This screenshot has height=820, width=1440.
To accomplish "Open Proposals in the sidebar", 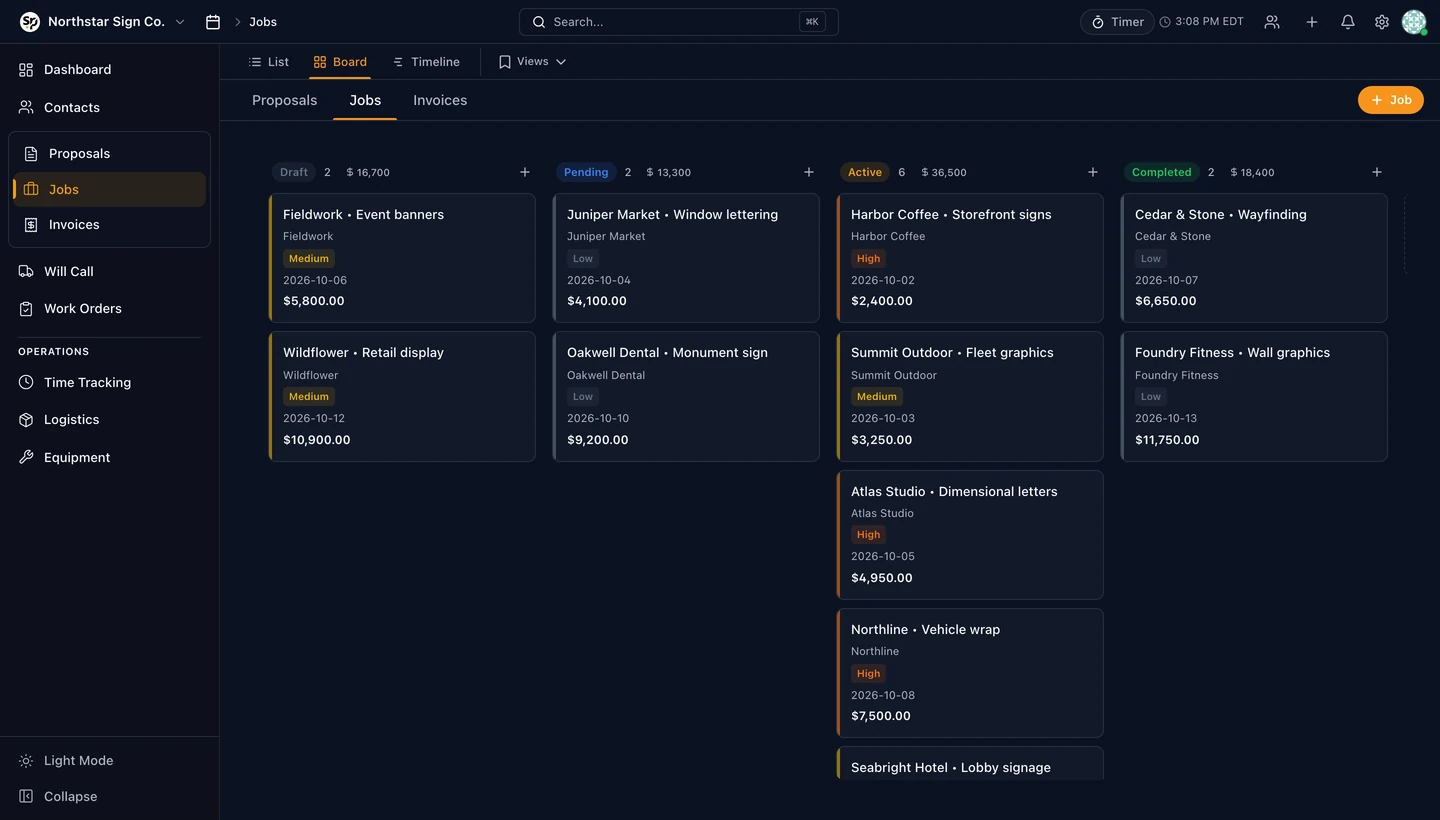I will coord(110,154).
